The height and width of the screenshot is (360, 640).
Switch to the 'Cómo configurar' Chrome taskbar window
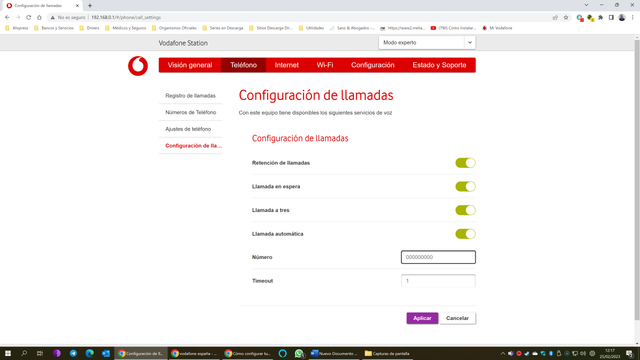pos(247,353)
